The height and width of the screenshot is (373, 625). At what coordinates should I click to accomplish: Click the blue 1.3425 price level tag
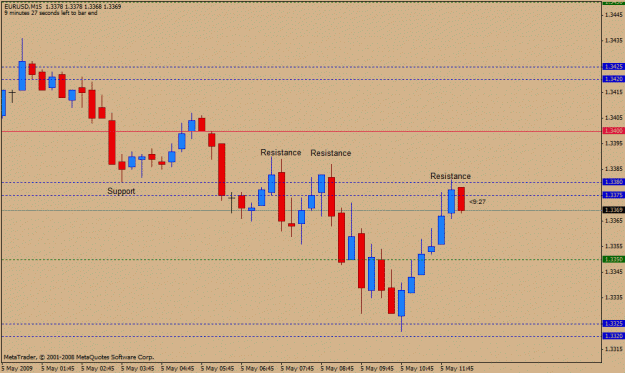(613, 67)
